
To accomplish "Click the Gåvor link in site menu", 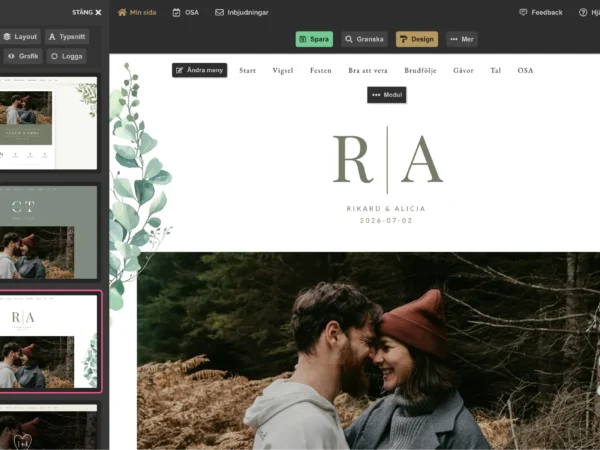I will tap(463, 71).
